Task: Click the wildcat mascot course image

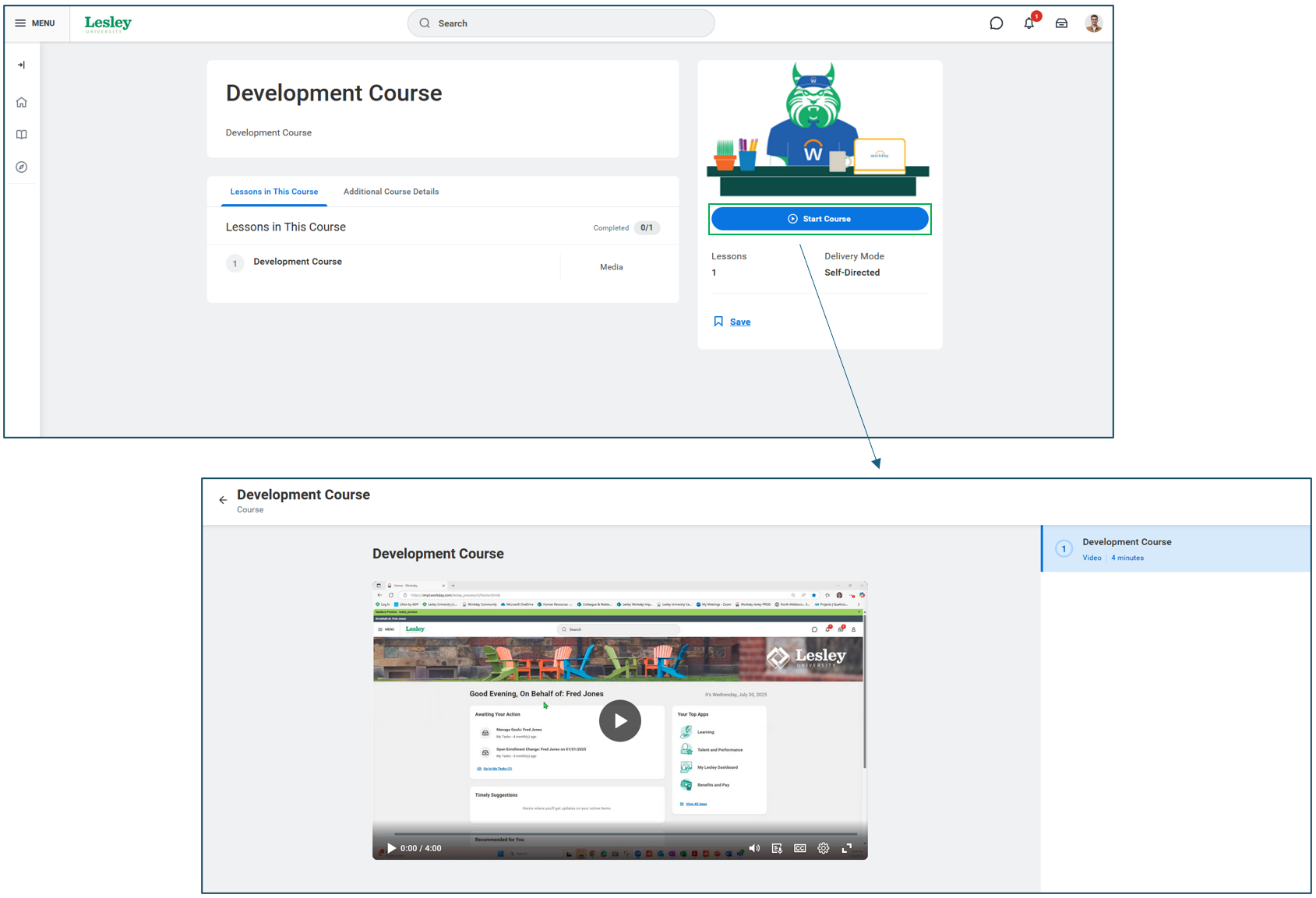Action: (818, 130)
